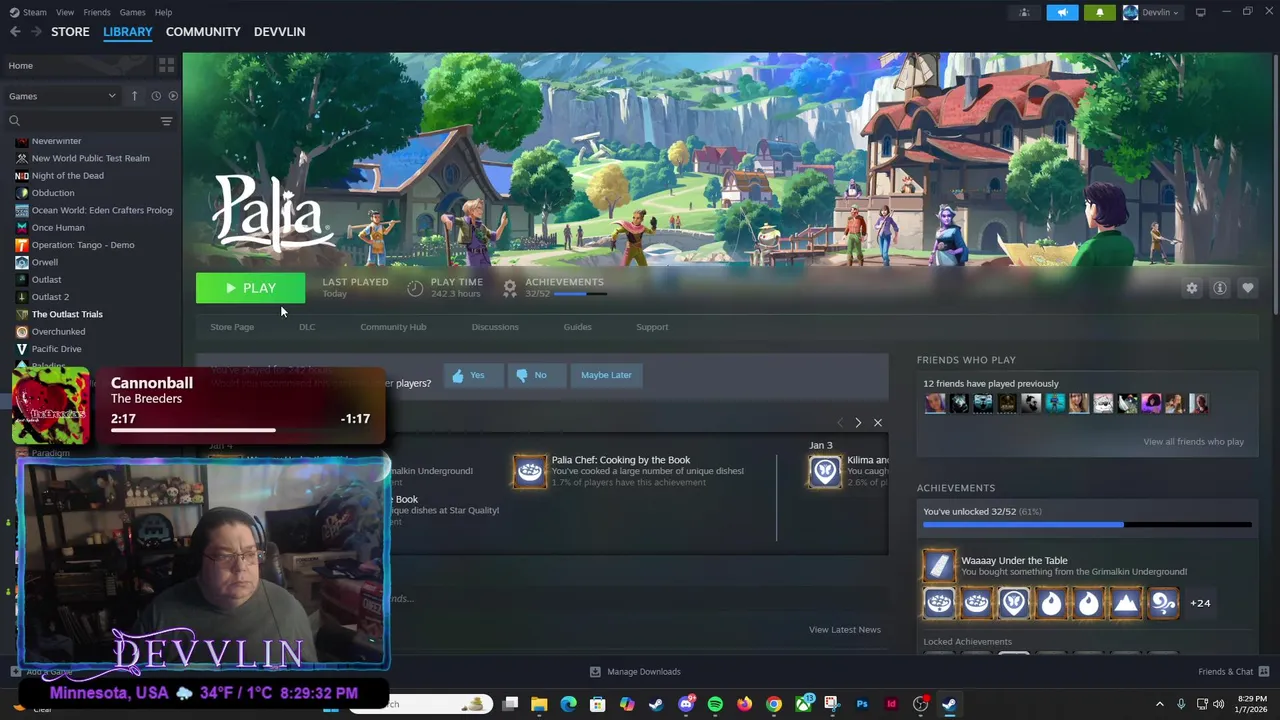Select Once Human in the game list
Image resolution: width=1280 pixels, height=720 pixels.
pos(58,228)
